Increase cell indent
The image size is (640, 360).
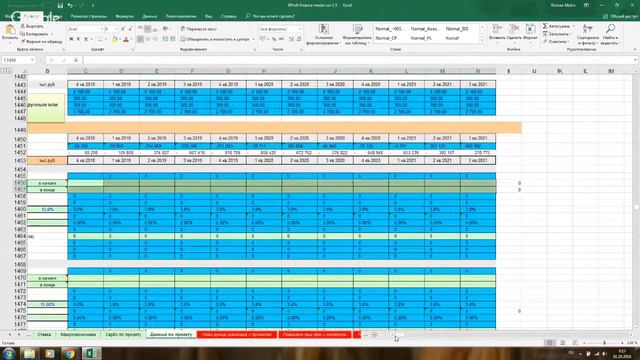pos(172,39)
